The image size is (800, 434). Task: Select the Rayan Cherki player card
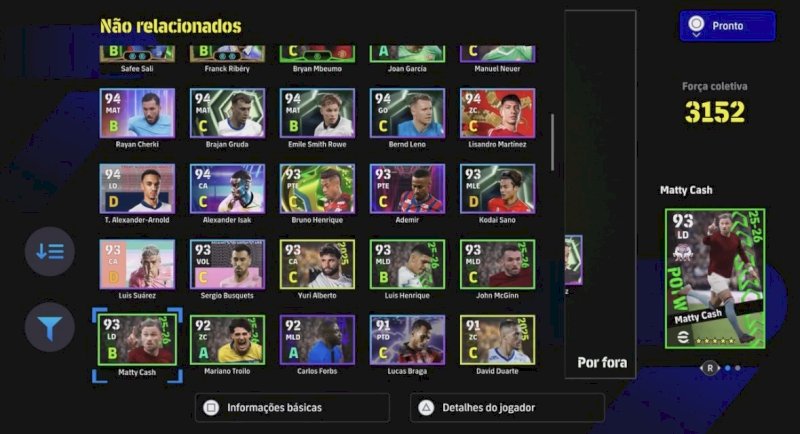click(137, 113)
